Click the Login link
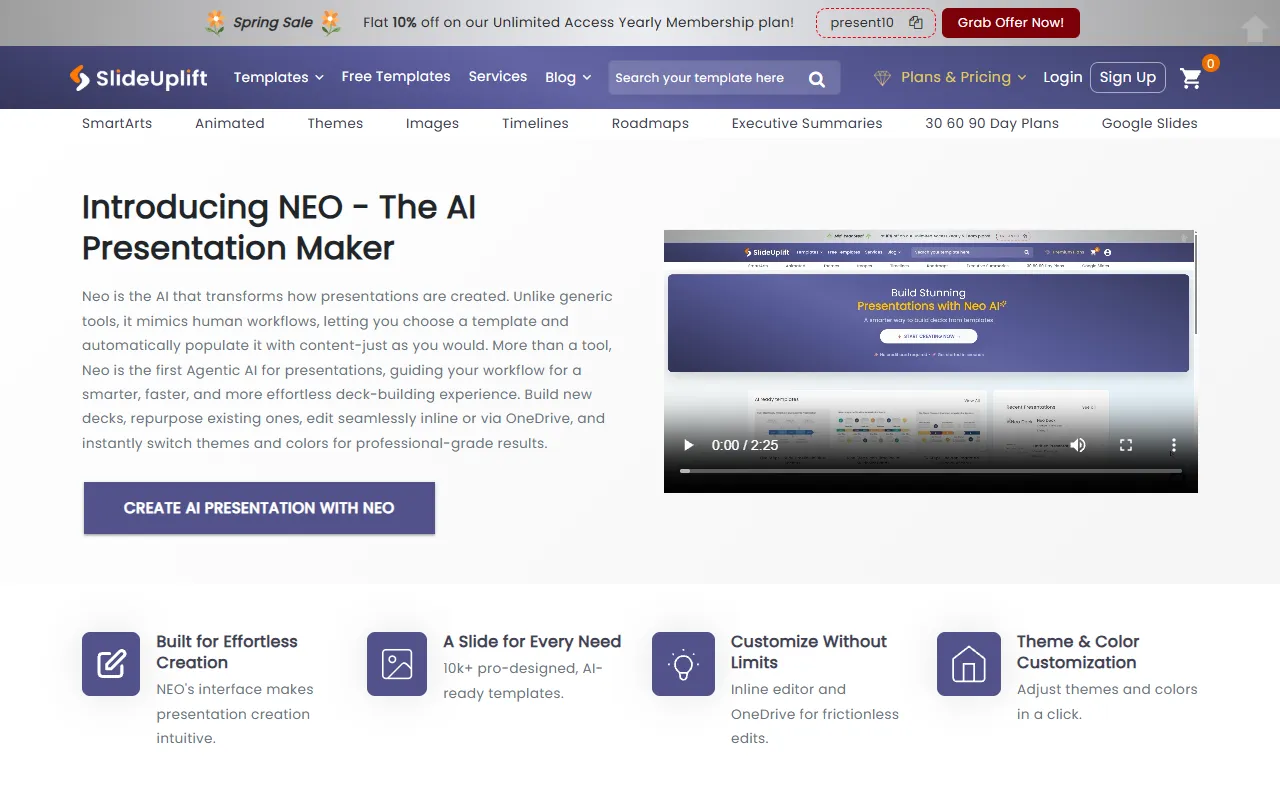Image resolution: width=1280 pixels, height=800 pixels. coord(1063,77)
